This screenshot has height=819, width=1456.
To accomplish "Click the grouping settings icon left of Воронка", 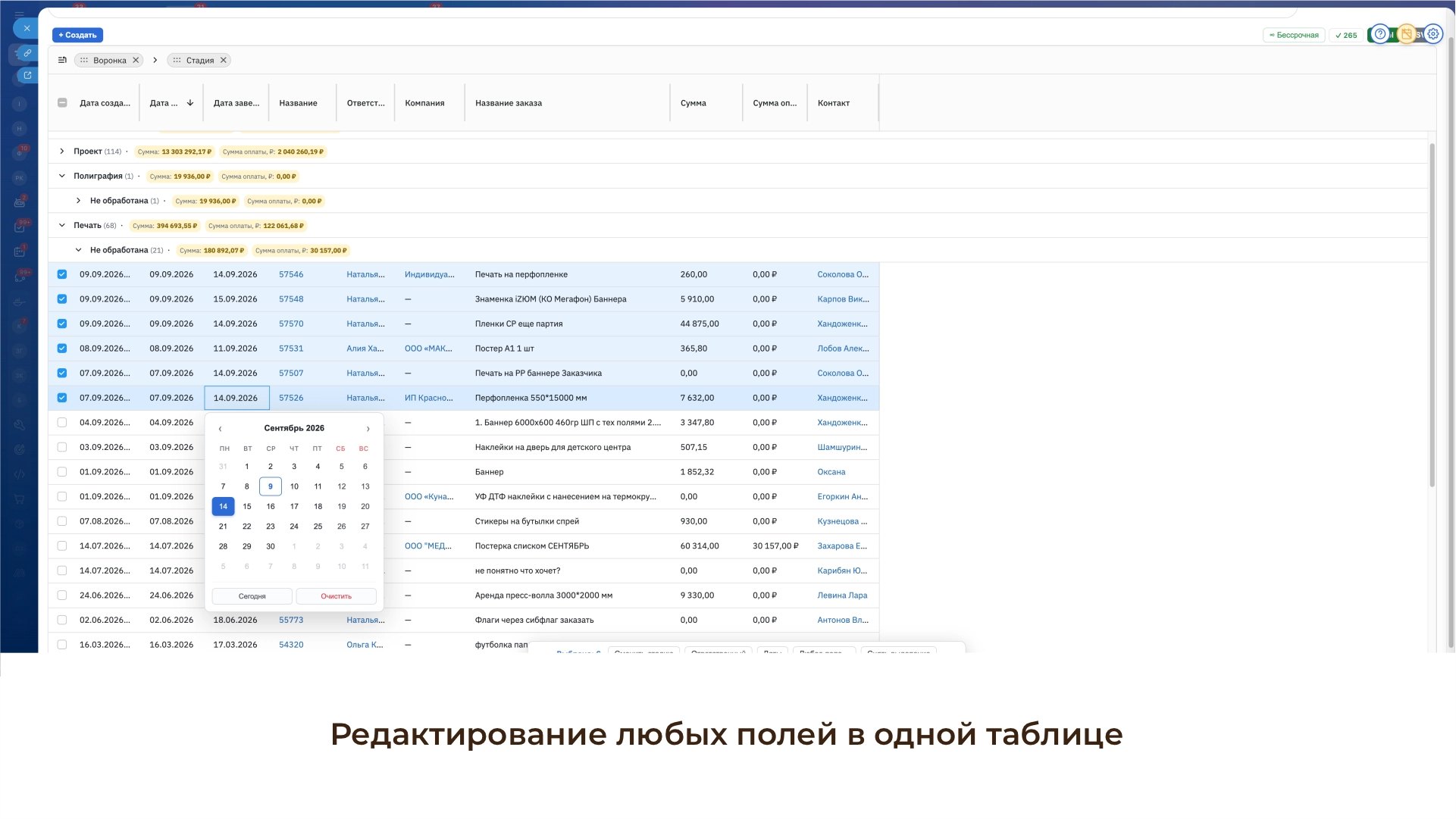I will 62,60.
